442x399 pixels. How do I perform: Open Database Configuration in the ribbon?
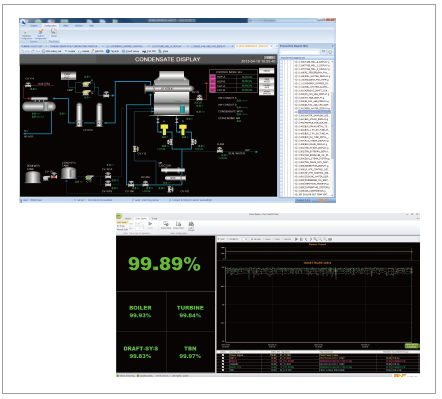tap(26, 34)
